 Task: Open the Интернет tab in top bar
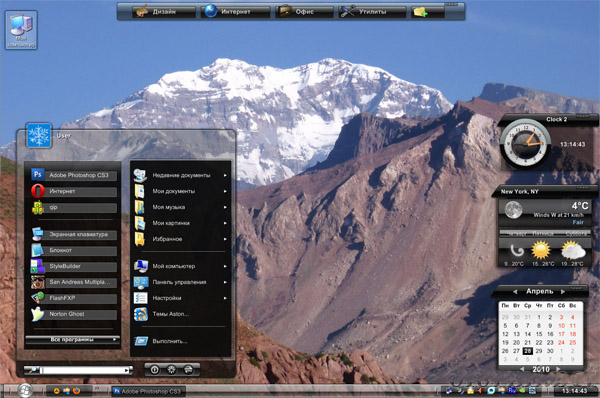[x=236, y=12]
